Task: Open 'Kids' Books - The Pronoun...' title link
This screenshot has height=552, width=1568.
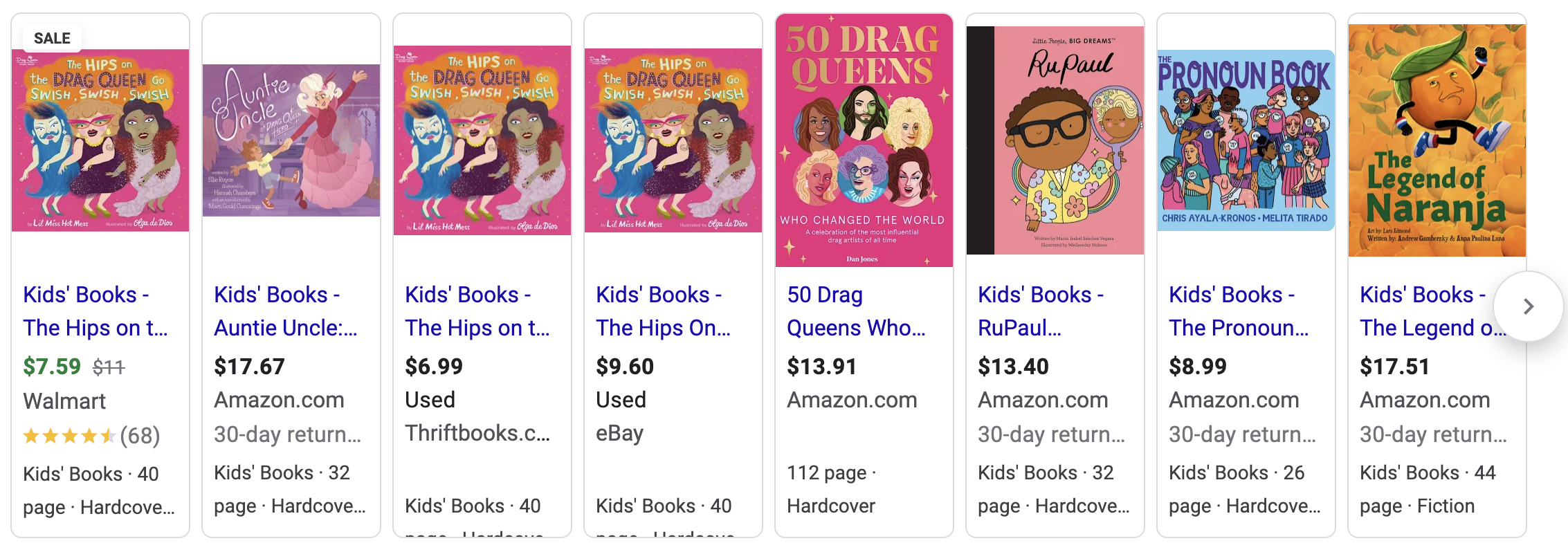Action: click(1239, 311)
